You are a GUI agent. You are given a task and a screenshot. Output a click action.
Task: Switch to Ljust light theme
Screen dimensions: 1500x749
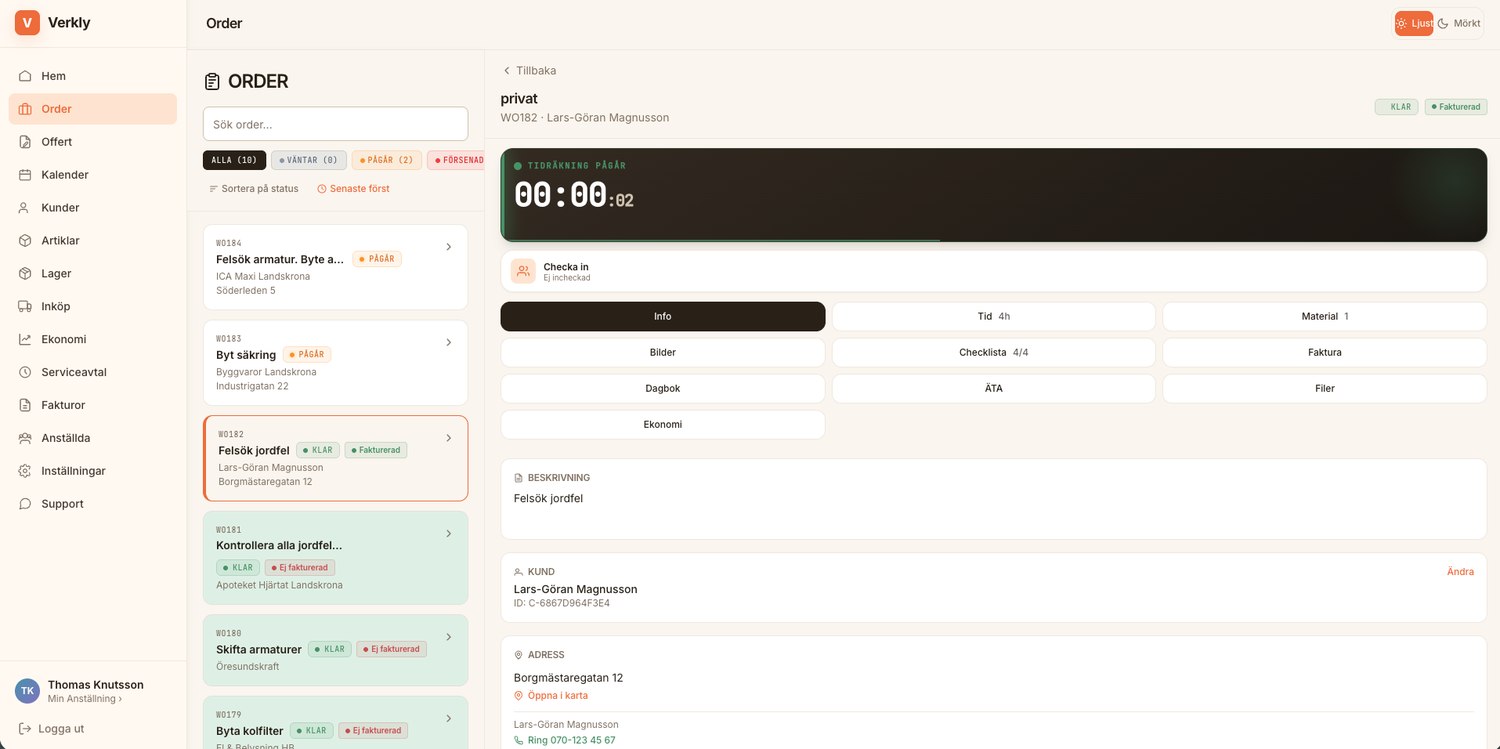pos(1414,23)
